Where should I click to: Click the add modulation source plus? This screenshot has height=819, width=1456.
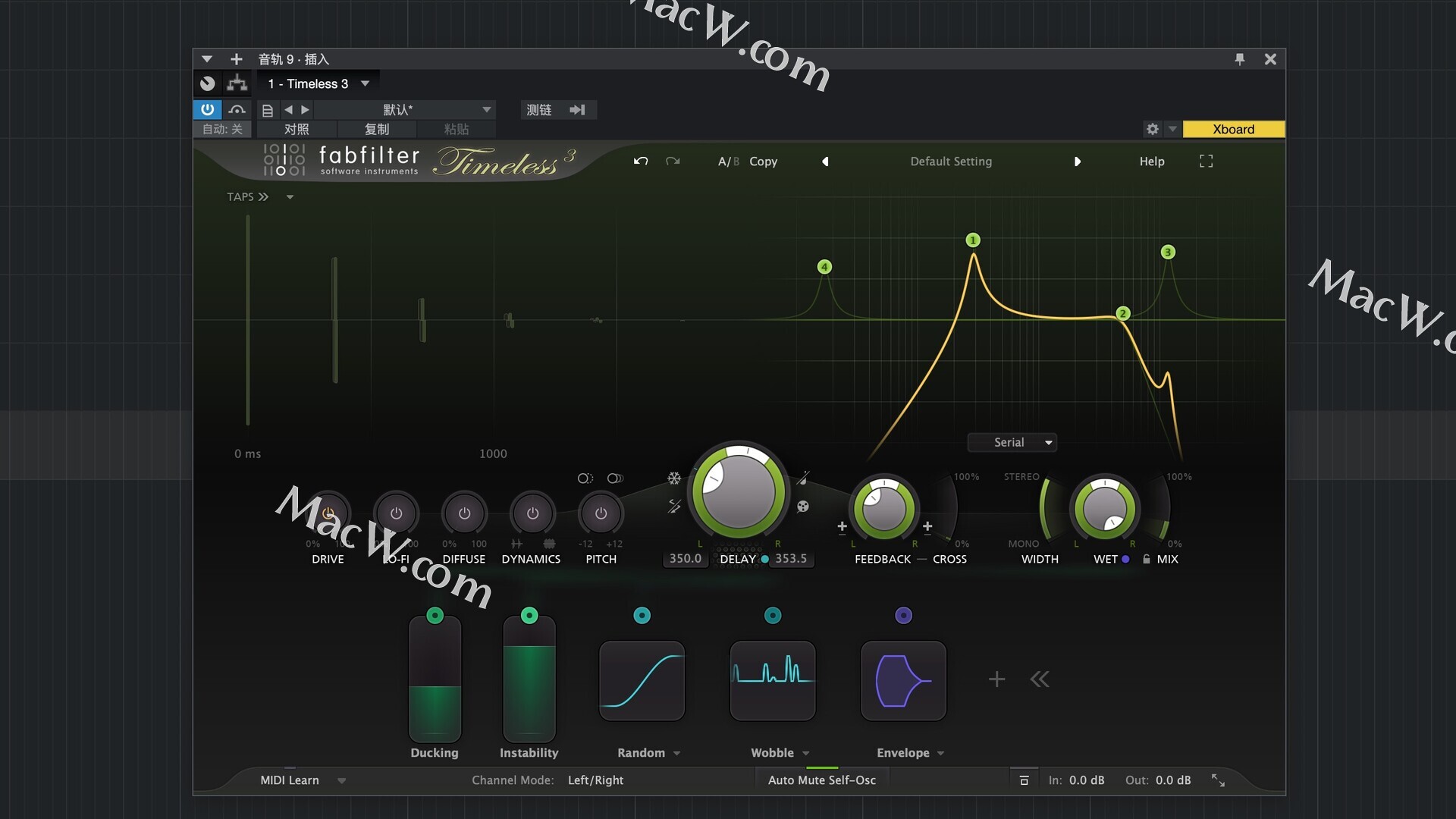click(x=996, y=679)
